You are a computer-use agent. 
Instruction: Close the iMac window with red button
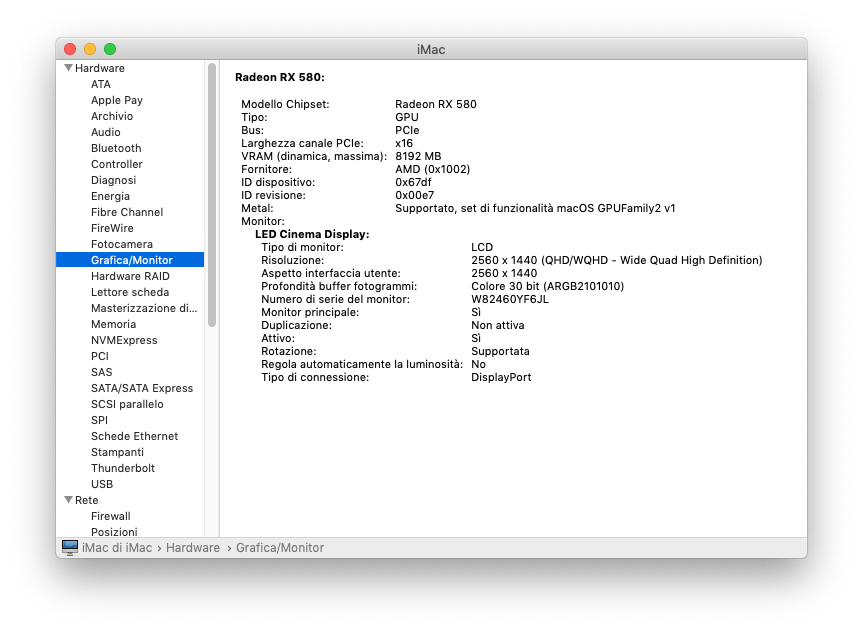70,48
